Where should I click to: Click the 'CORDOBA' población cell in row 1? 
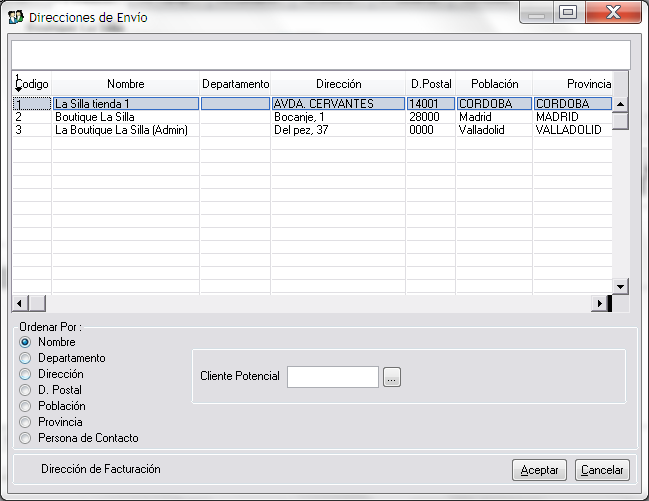coord(495,104)
